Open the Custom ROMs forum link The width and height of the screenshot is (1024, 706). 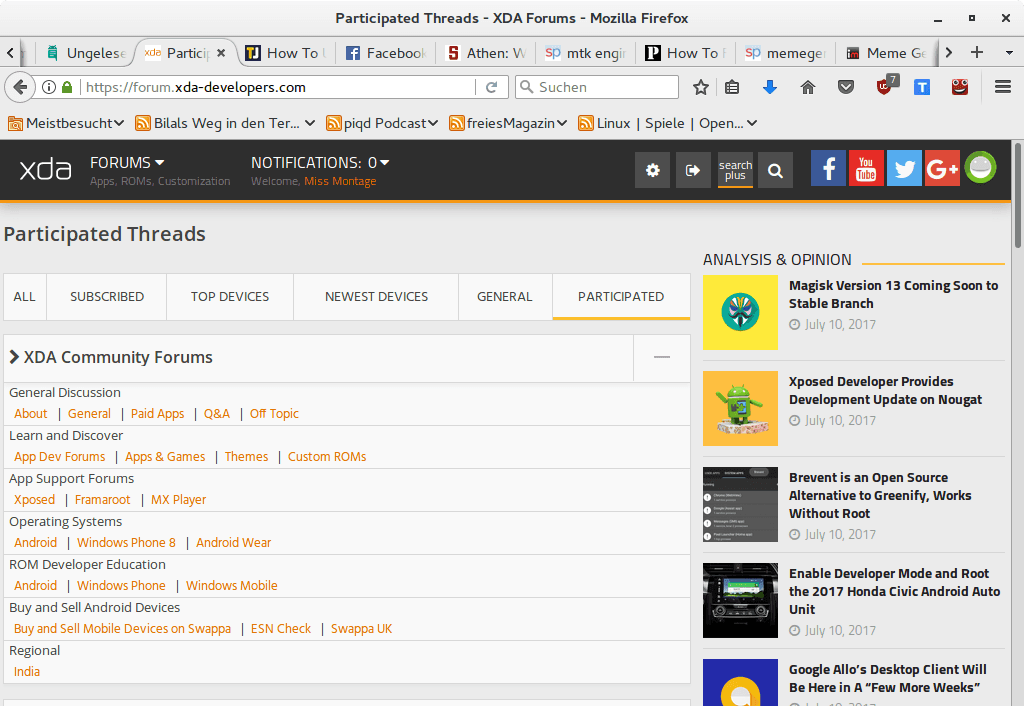[x=327, y=457]
